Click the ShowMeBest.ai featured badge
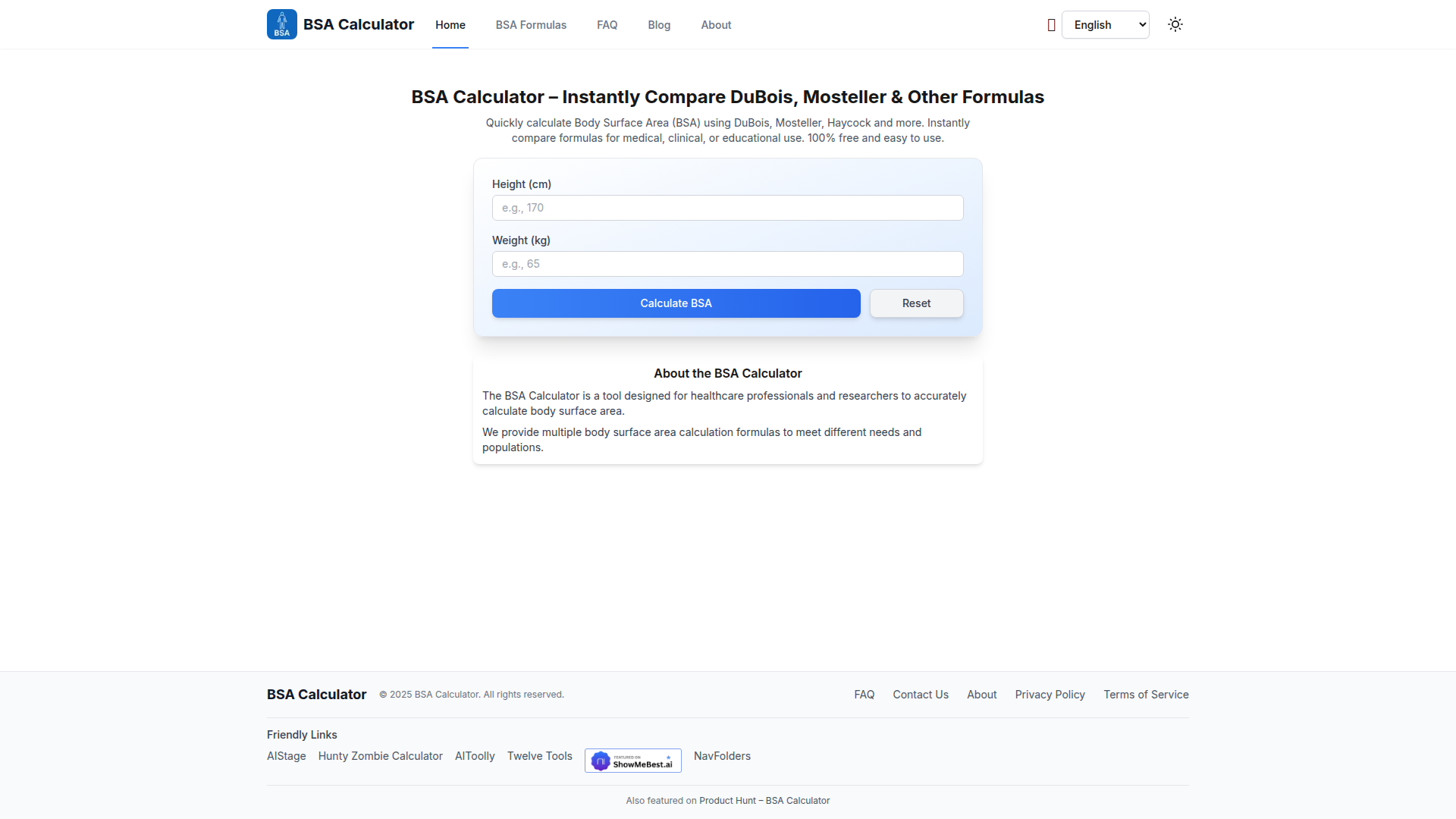This screenshot has height=819, width=1456. coord(632,761)
